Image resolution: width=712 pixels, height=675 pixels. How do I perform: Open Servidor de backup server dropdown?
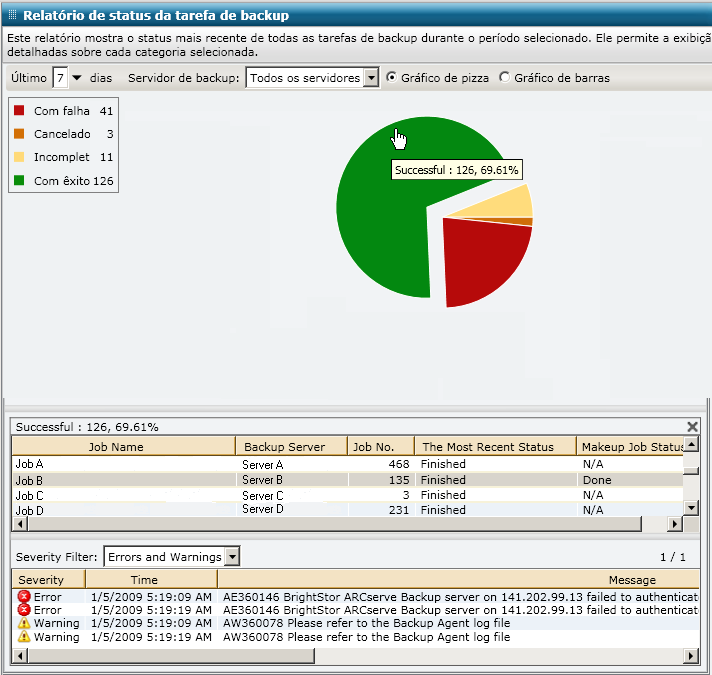(x=371, y=78)
